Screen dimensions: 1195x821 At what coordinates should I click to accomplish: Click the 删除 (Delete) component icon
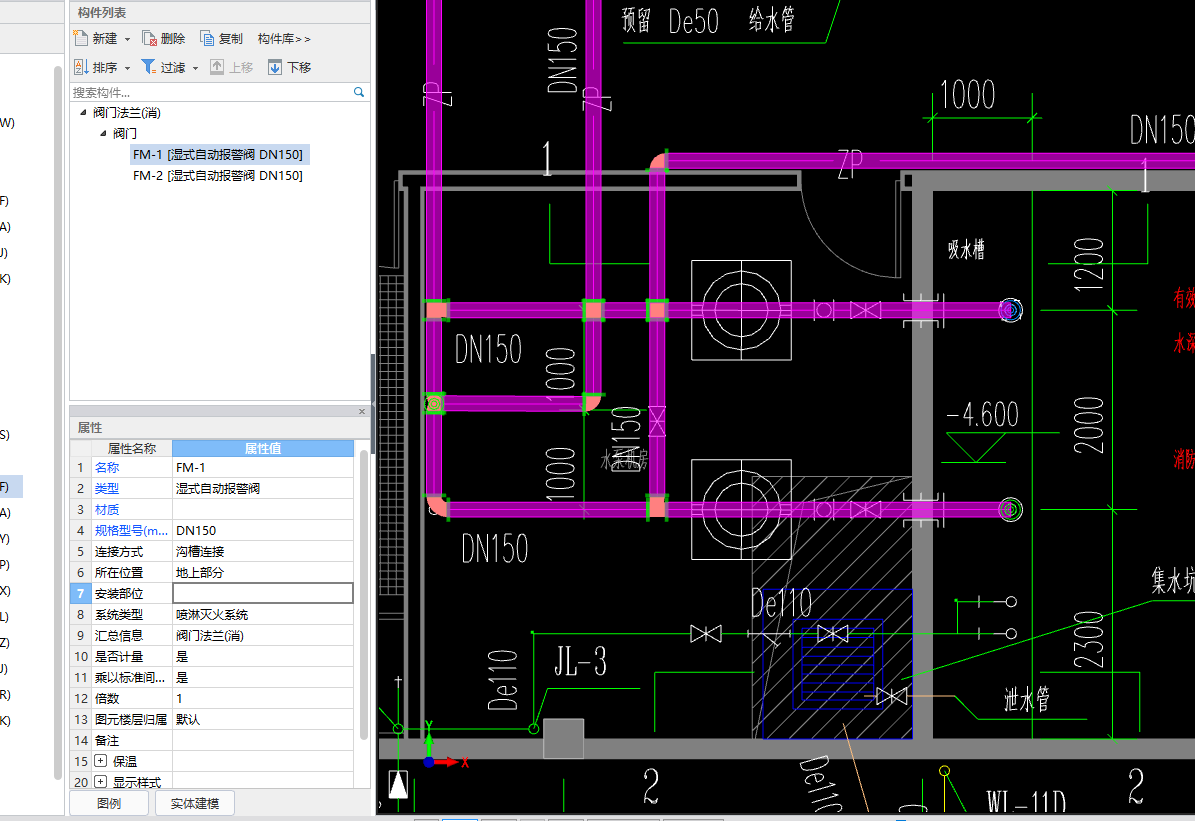(149, 38)
